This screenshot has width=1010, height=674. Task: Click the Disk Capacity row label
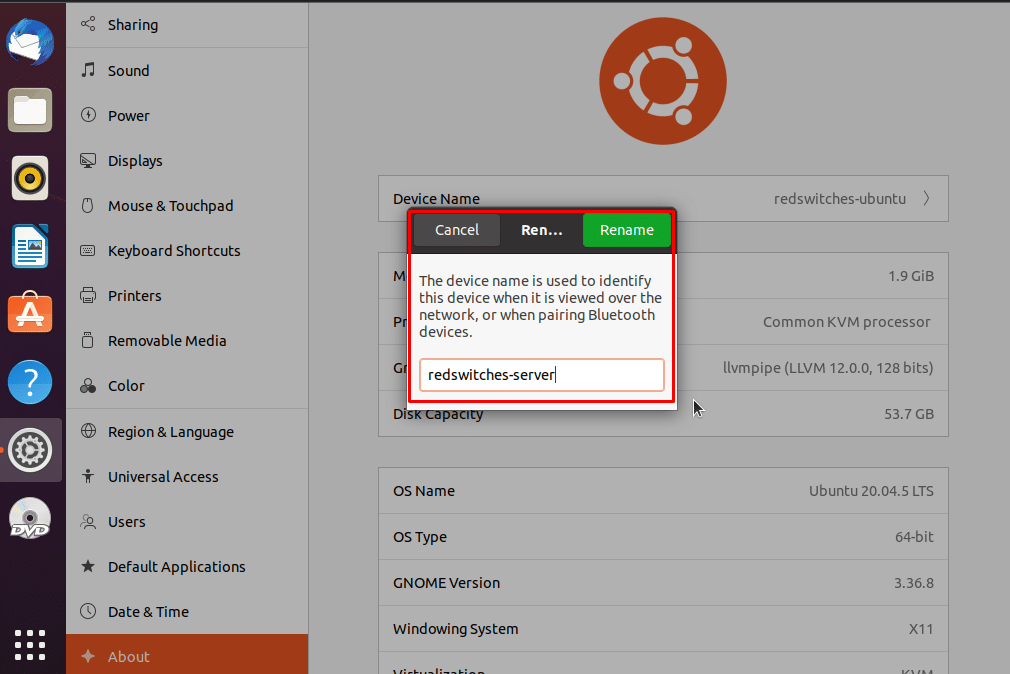coord(438,414)
